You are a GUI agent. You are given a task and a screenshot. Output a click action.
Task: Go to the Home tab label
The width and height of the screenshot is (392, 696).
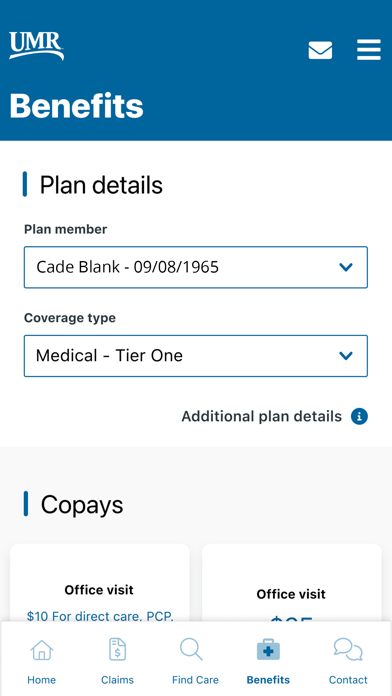42,680
